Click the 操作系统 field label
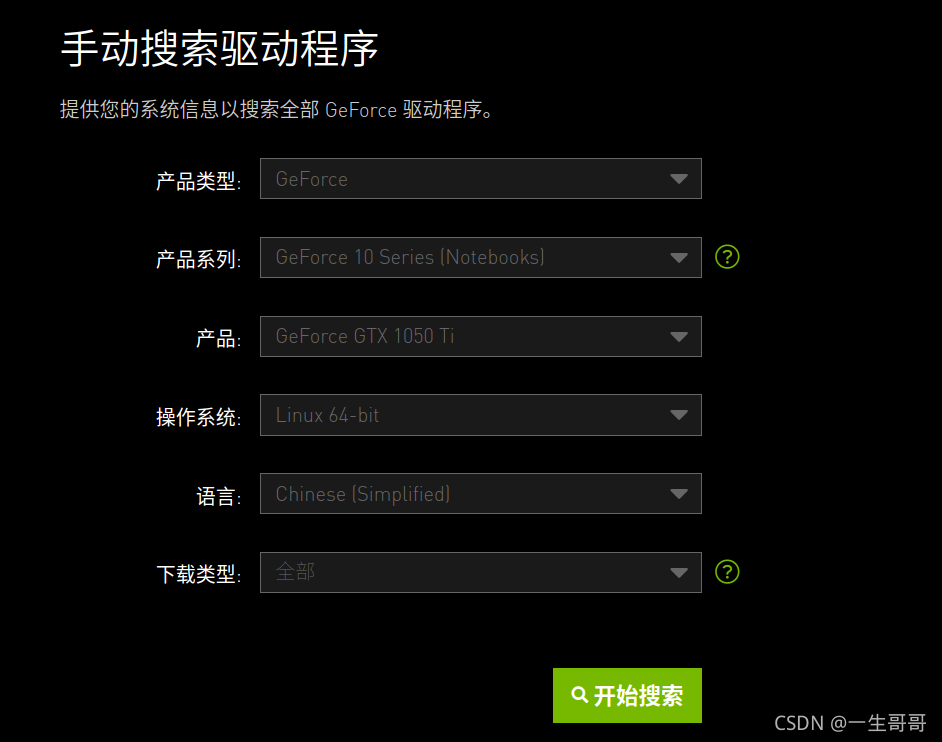 [198, 417]
